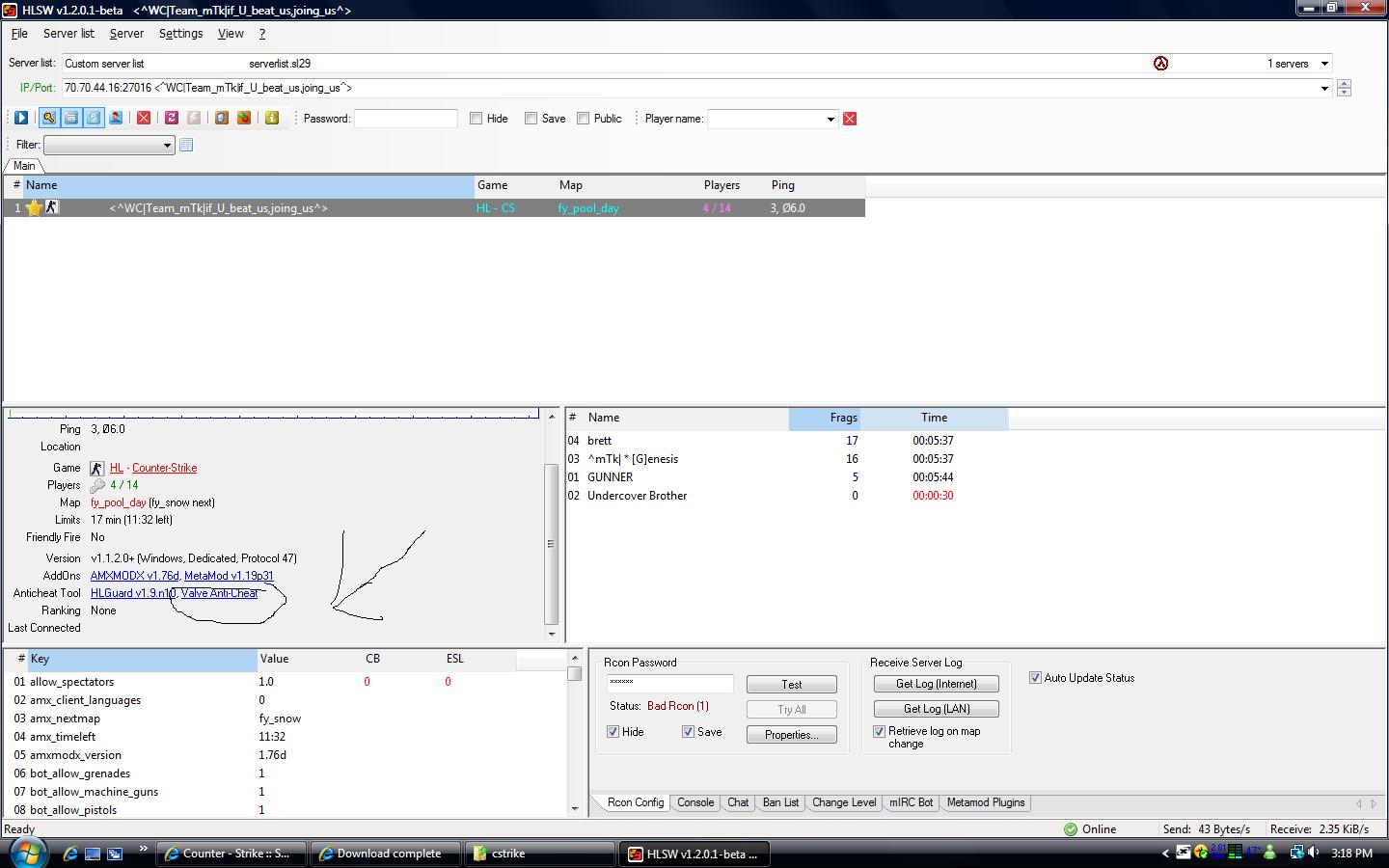Expand the Player name dropdown

[831, 119]
